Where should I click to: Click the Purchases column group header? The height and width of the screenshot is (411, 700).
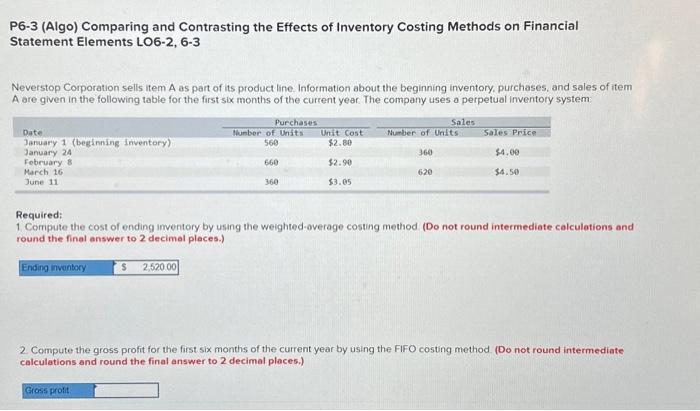pos(296,122)
